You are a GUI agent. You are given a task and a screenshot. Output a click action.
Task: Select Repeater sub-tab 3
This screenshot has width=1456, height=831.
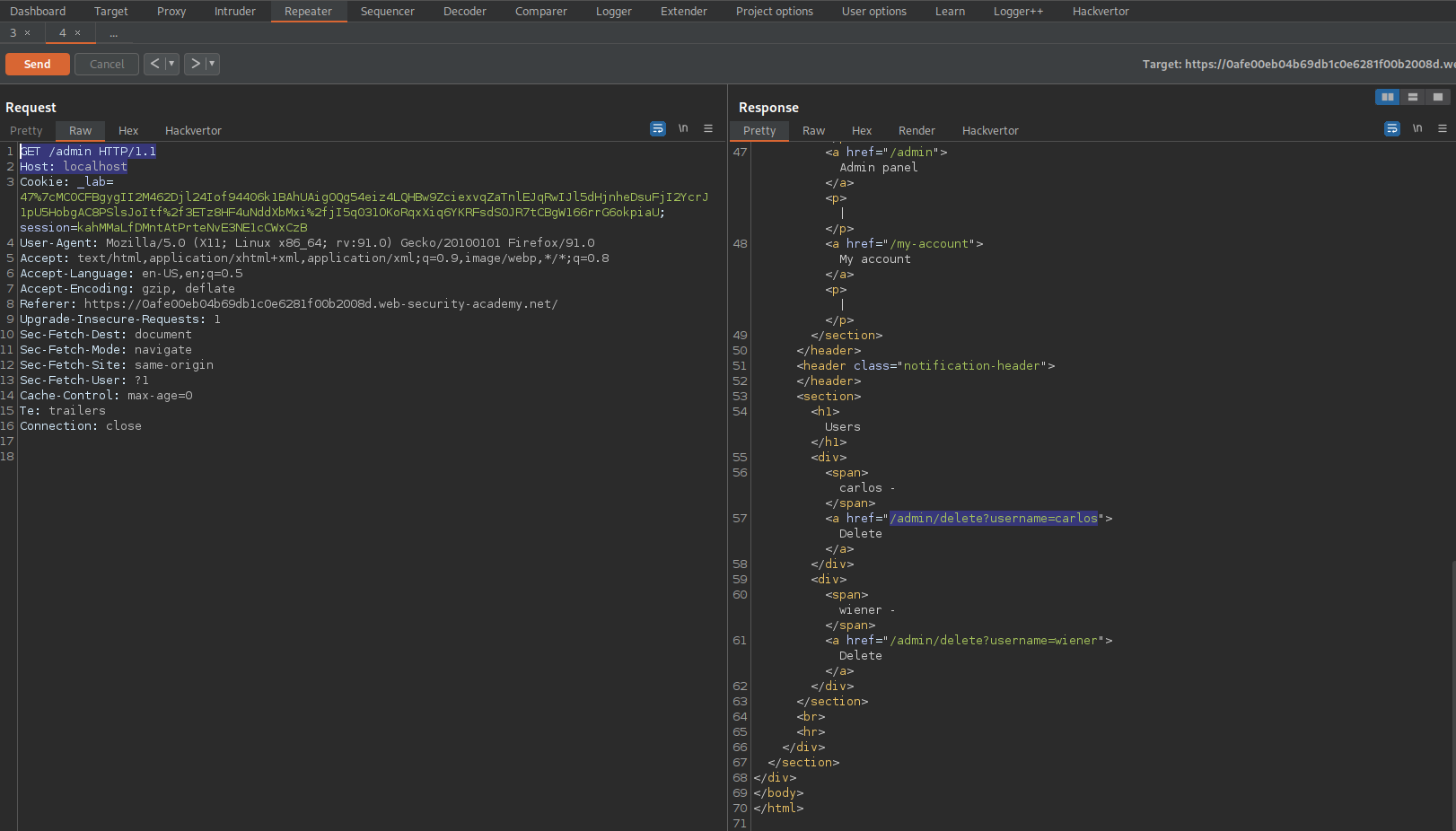pos(13,33)
